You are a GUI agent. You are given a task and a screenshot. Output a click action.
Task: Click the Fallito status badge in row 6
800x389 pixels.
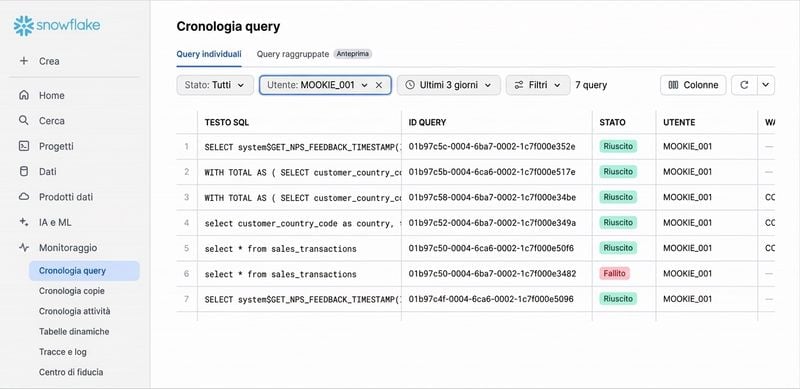click(614, 274)
